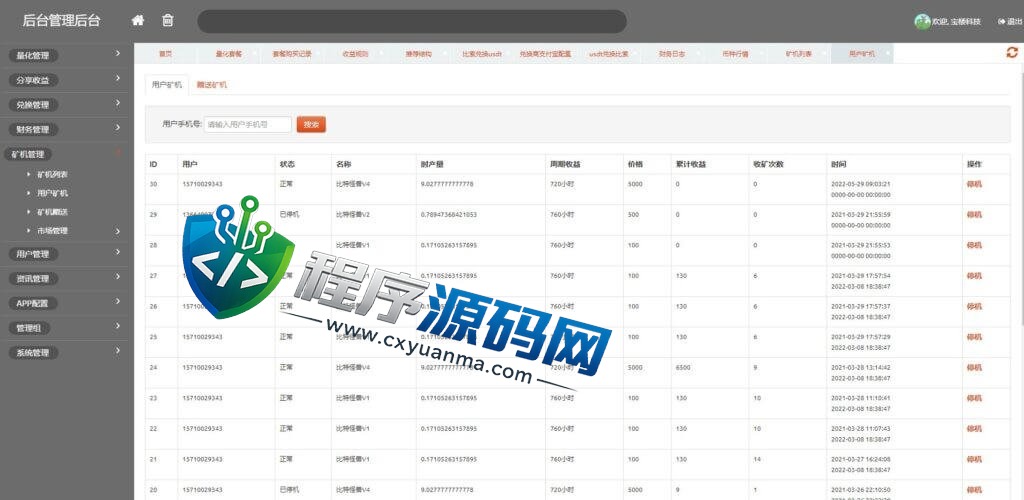Click the orange 搜索 button
The height and width of the screenshot is (500, 1024).
(x=311, y=124)
